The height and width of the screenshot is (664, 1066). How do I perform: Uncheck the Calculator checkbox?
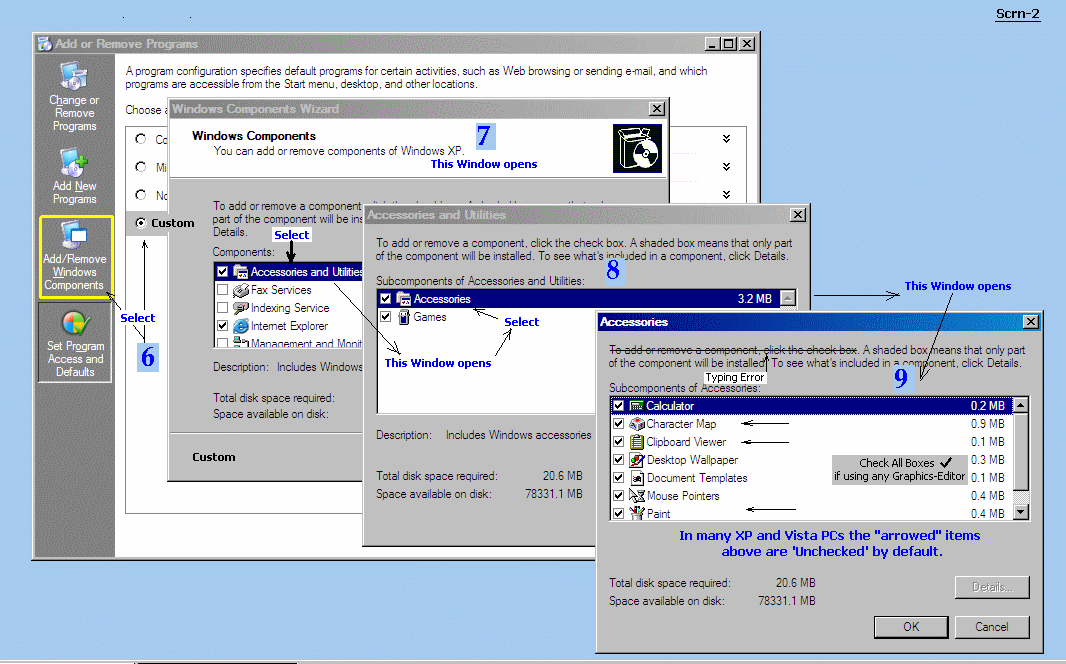click(618, 406)
